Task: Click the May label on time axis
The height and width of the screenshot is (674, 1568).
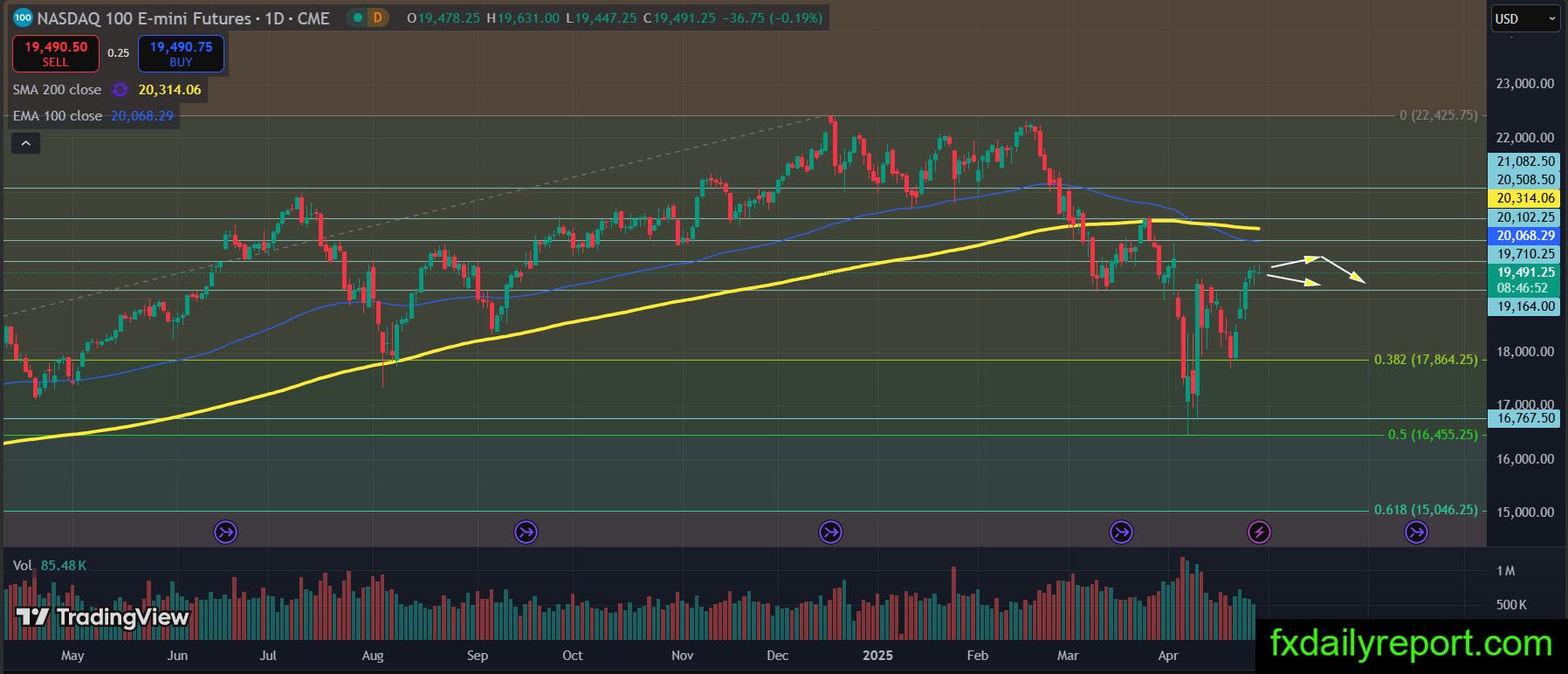Action: coord(72,656)
